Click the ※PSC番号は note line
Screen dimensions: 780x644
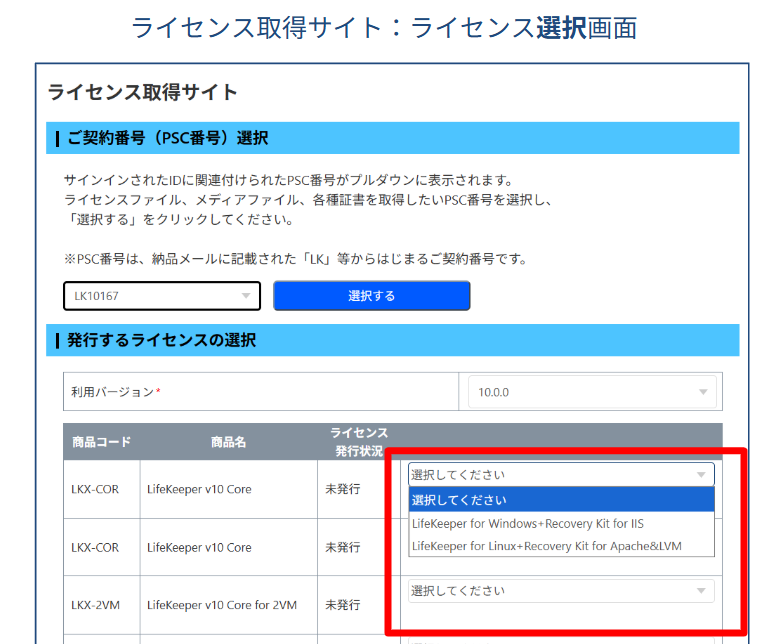(x=295, y=259)
